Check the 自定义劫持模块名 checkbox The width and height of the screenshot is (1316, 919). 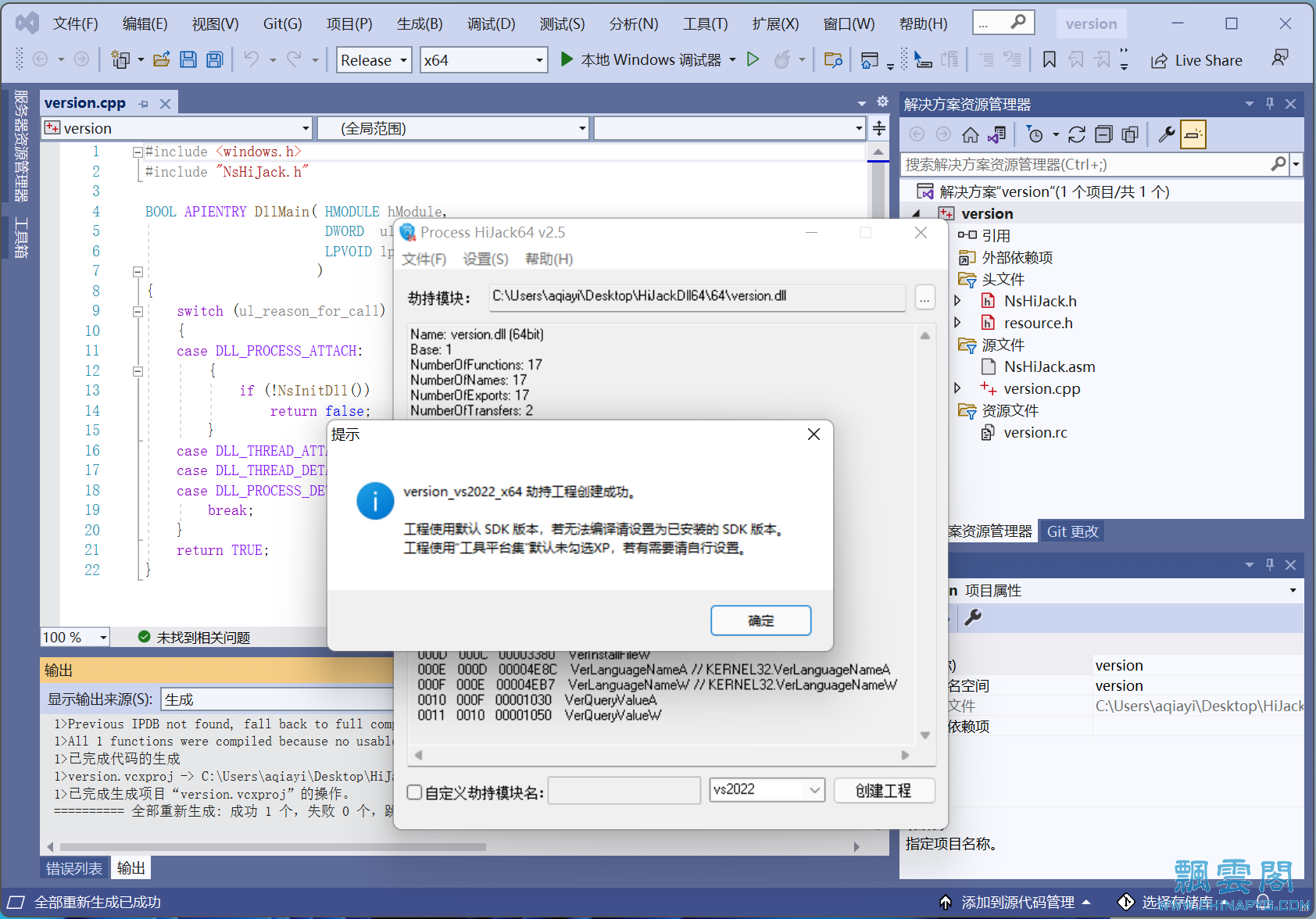pos(415,792)
